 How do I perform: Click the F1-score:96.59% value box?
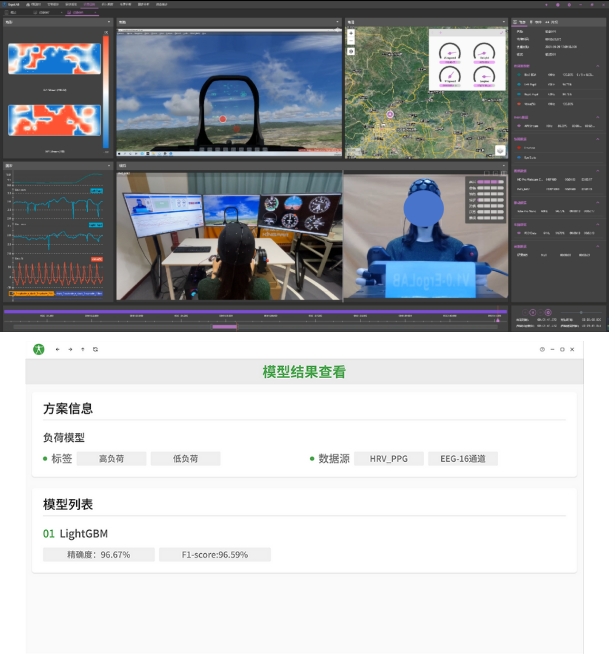[215, 555]
